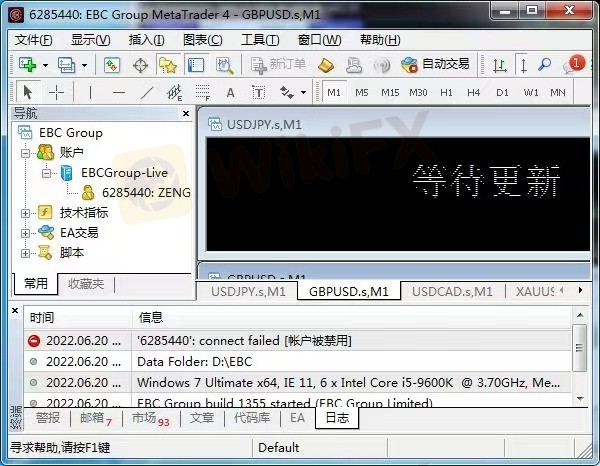
Task: Click the zoom in magnifier icon
Action: [x=545, y=65]
